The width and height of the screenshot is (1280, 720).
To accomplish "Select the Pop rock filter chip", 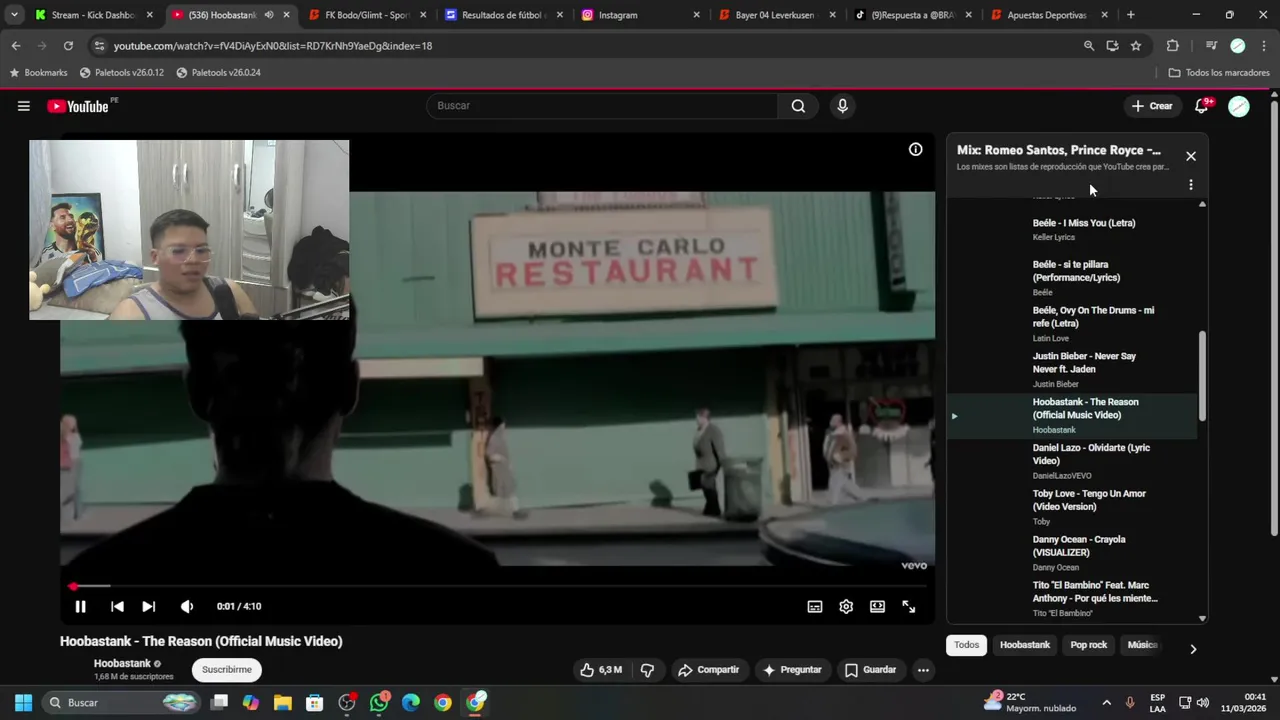I will [x=1089, y=645].
